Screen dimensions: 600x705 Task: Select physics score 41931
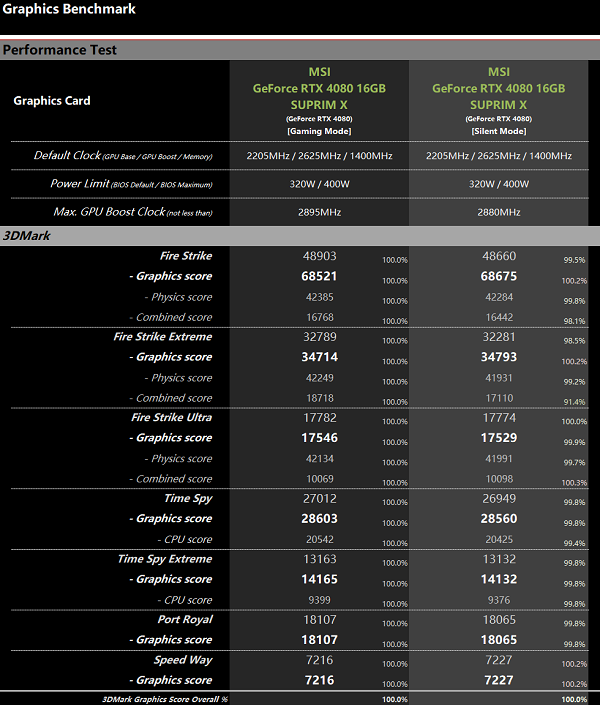(x=499, y=378)
